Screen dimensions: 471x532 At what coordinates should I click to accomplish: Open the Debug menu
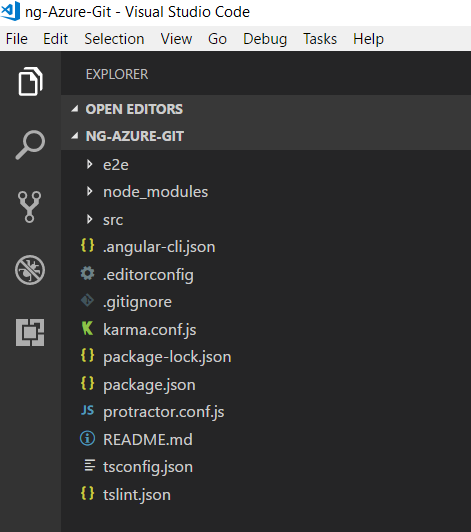pos(265,39)
